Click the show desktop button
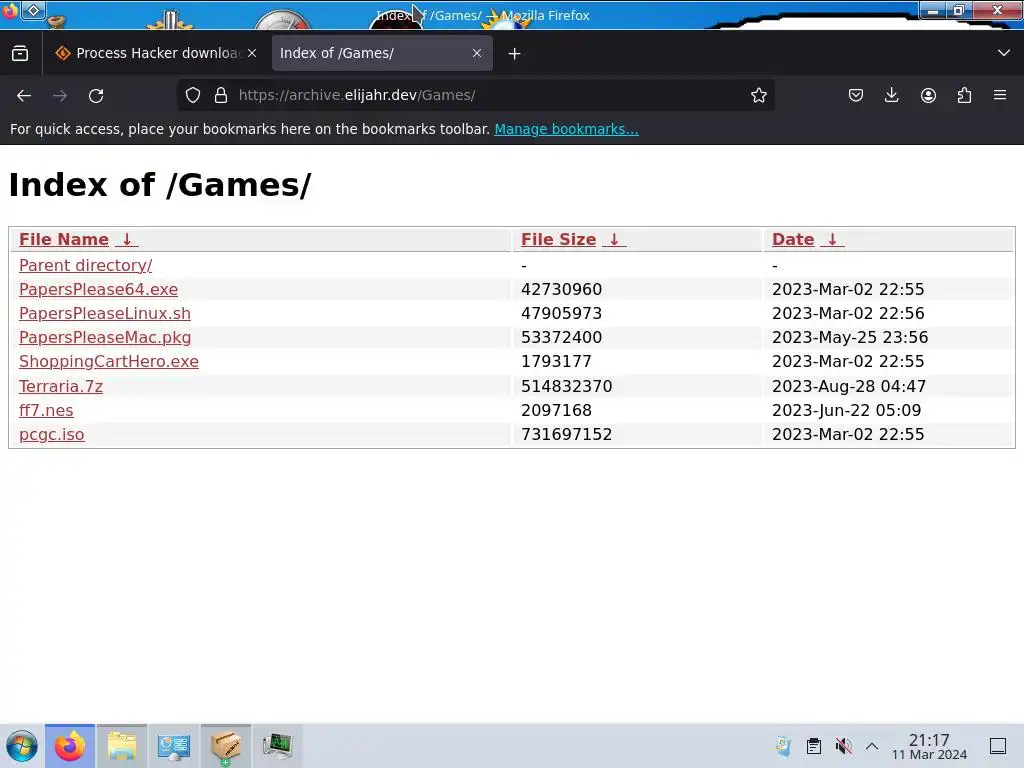The image size is (1024, 768). 998,746
